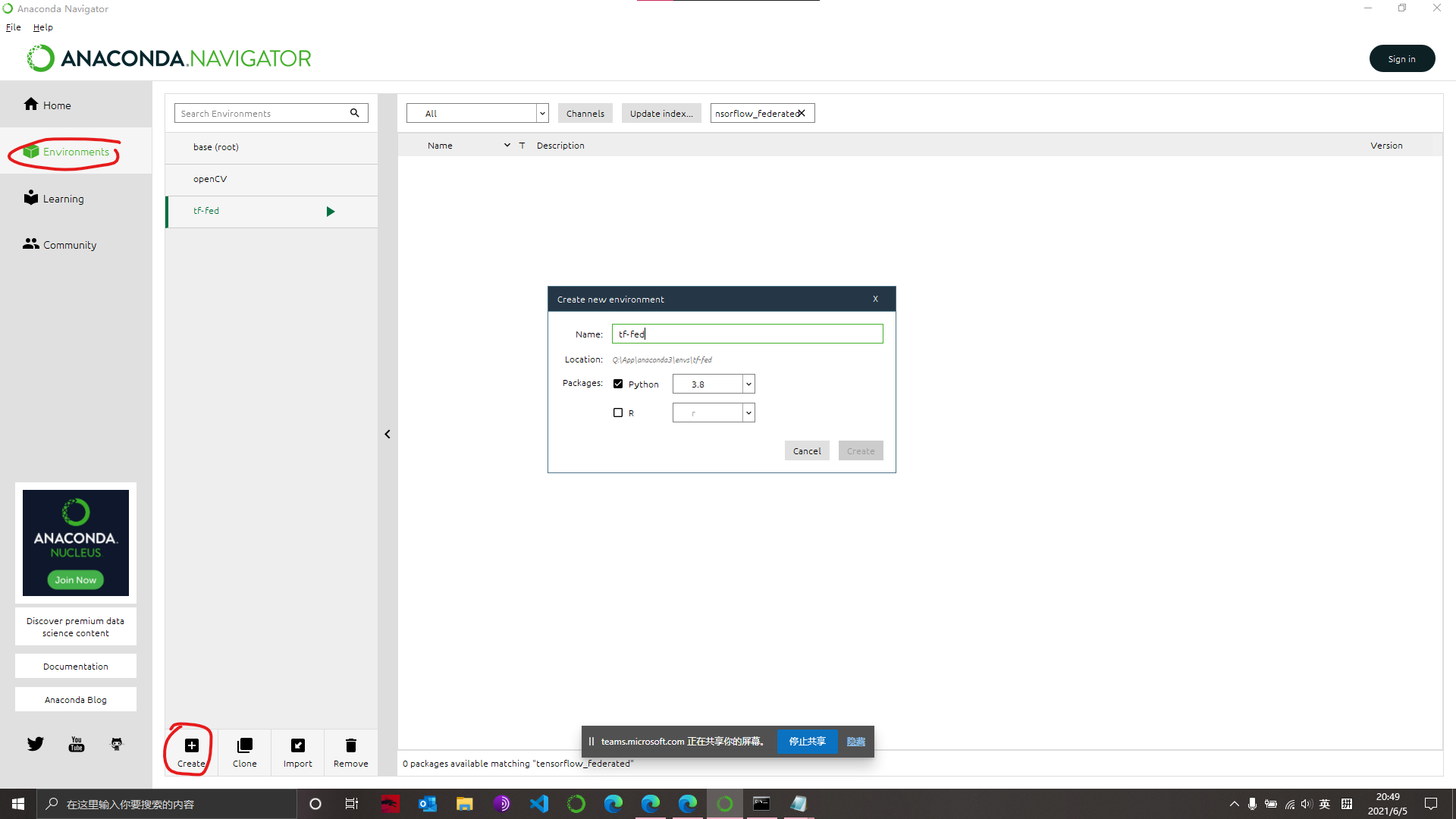
Task: Enable the R package option
Action: pos(618,413)
